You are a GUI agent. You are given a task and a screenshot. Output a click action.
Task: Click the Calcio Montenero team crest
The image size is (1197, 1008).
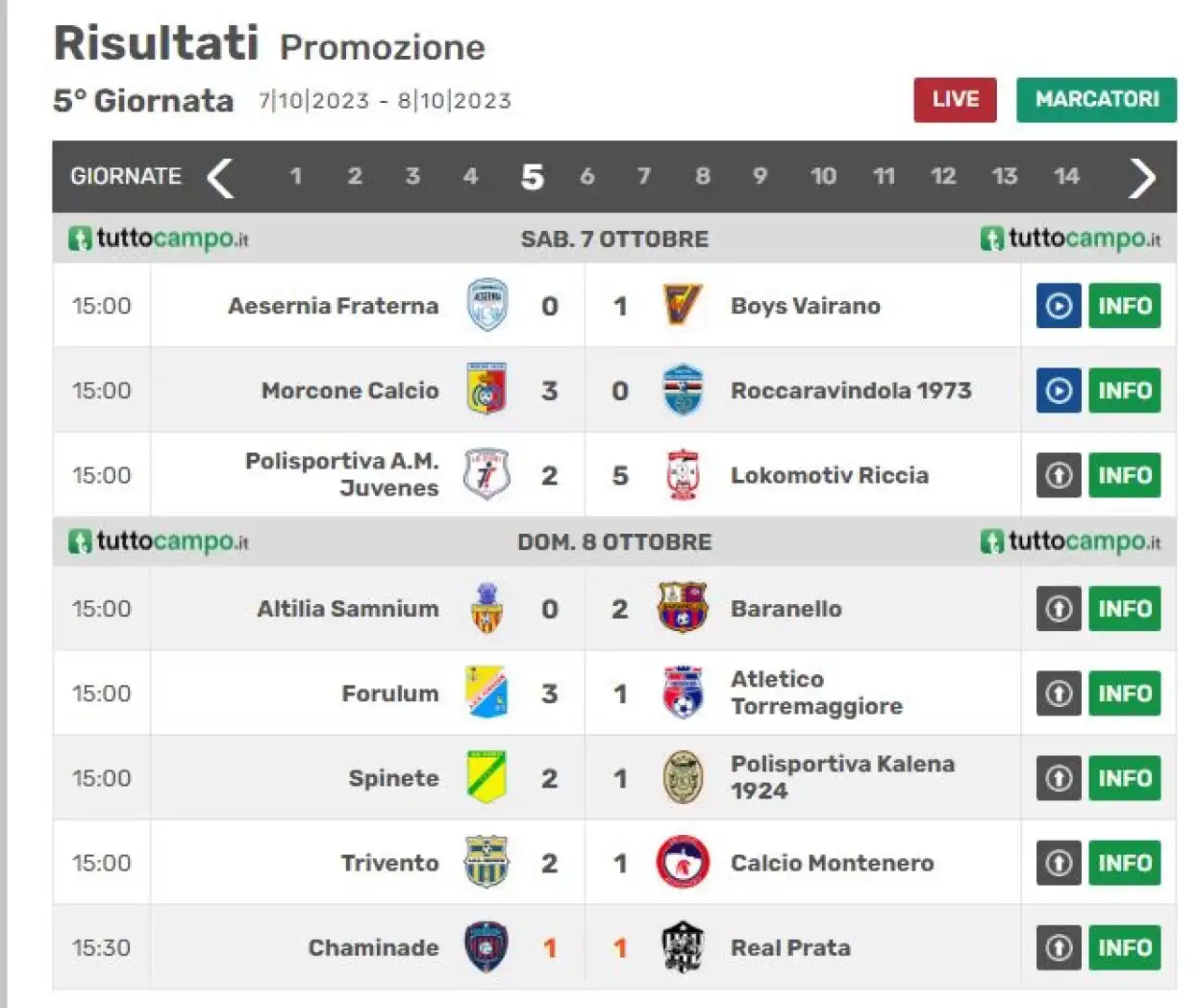tap(683, 862)
